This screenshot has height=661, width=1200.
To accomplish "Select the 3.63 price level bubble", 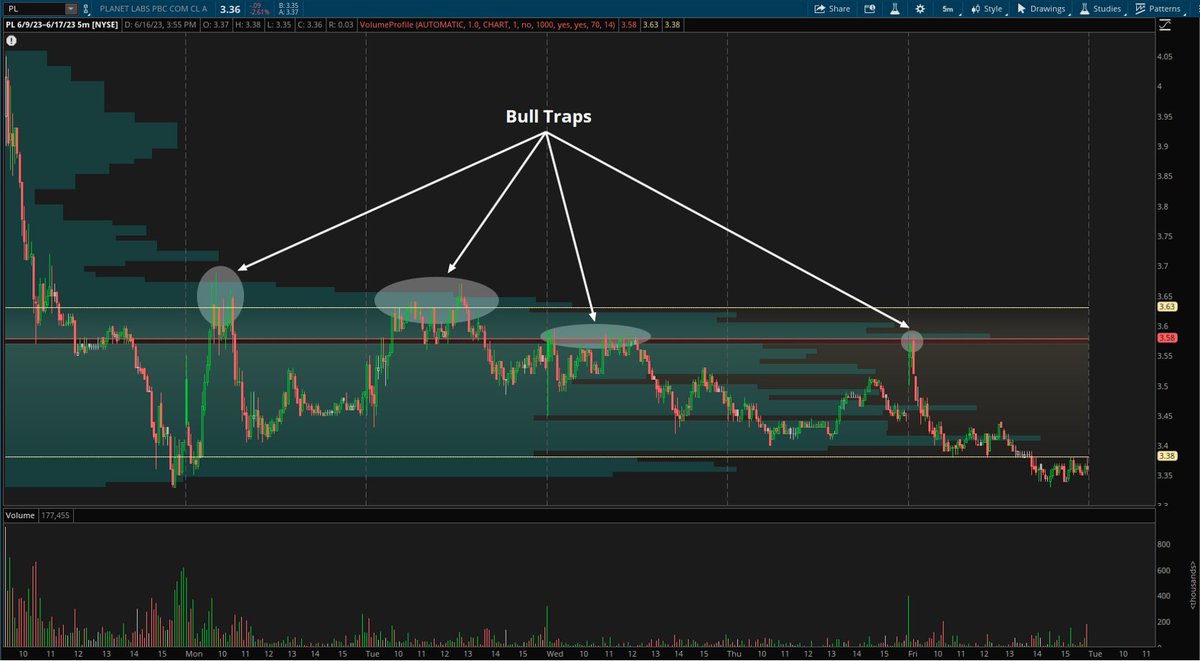I will (1169, 307).
